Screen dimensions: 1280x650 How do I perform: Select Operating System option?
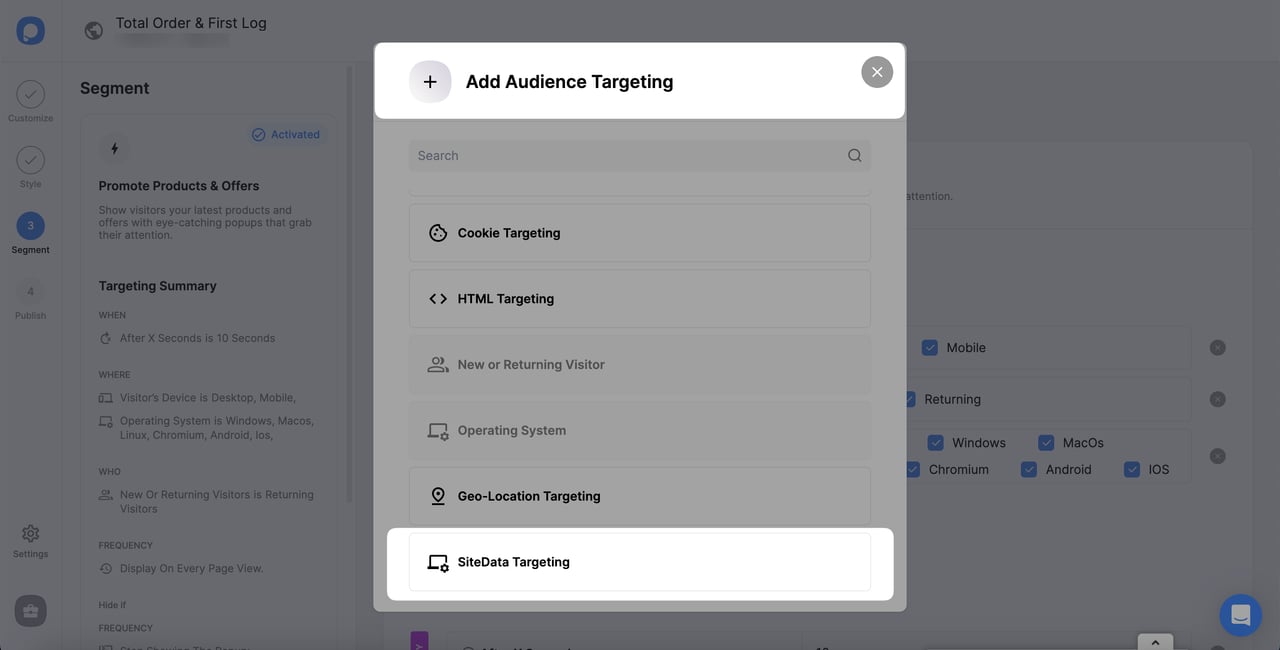pyautogui.click(x=639, y=431)
